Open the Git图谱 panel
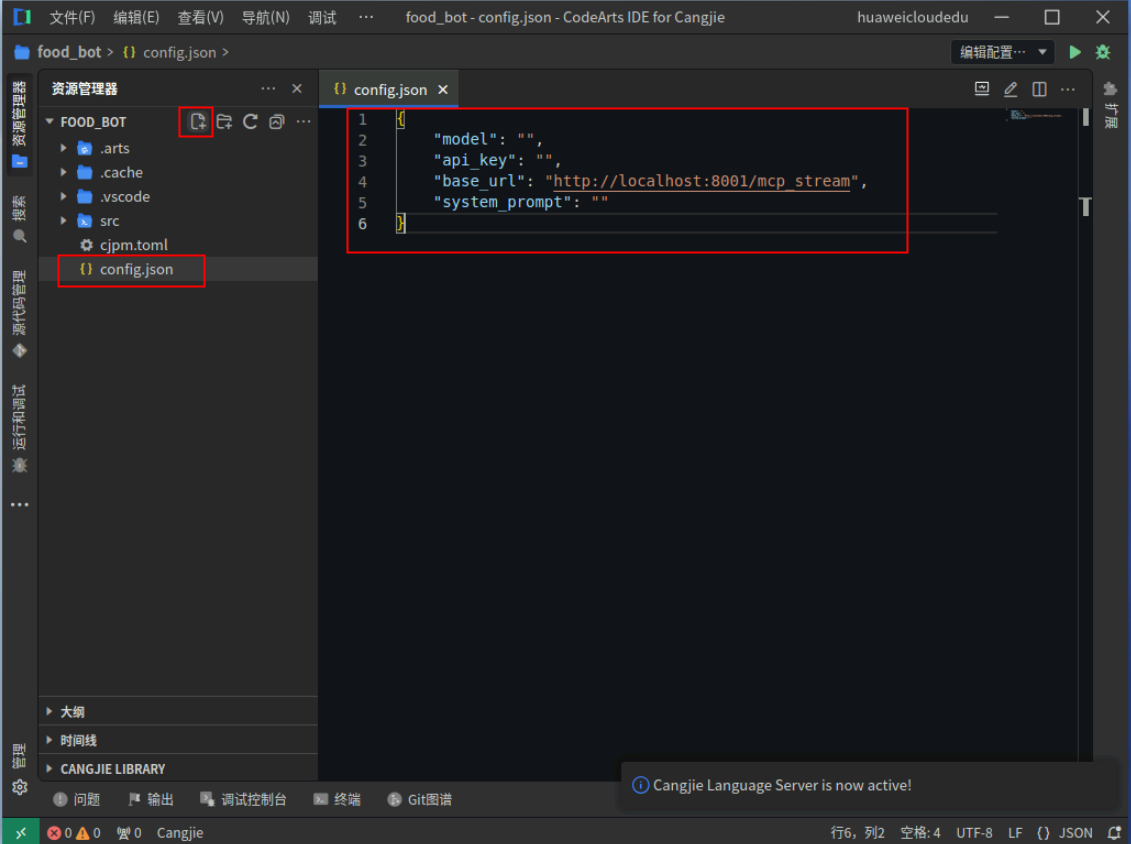The image size is (1131, 844). (420, 799)
